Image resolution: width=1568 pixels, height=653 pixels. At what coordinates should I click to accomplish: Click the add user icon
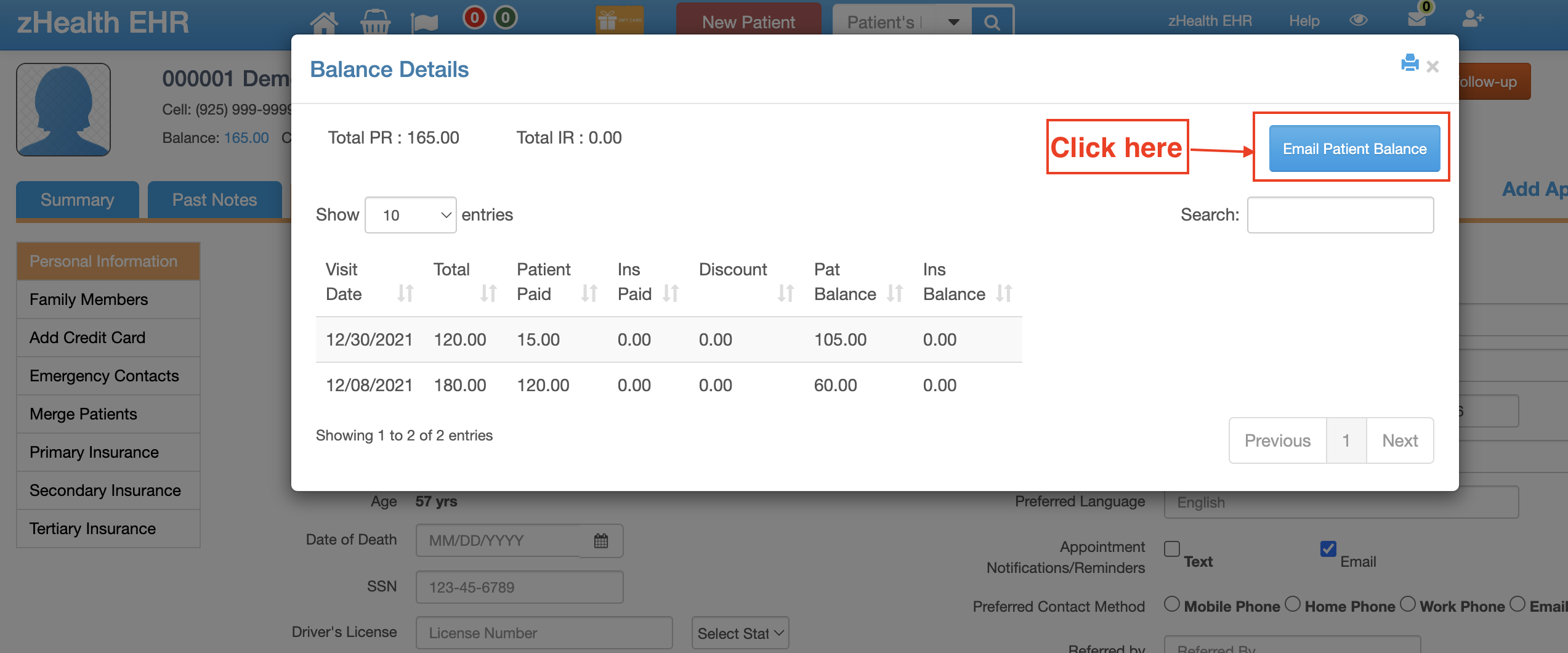click(x=1473, y=19)
